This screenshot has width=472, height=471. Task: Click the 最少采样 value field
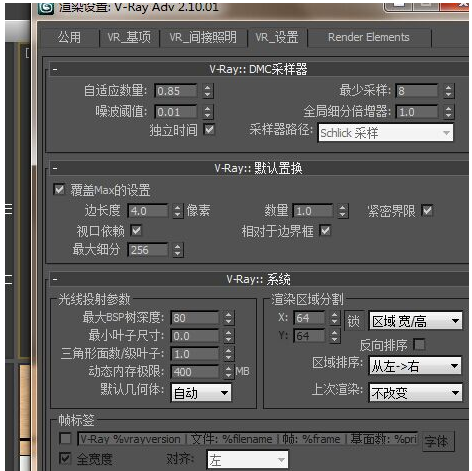click(x=417, y=91)
